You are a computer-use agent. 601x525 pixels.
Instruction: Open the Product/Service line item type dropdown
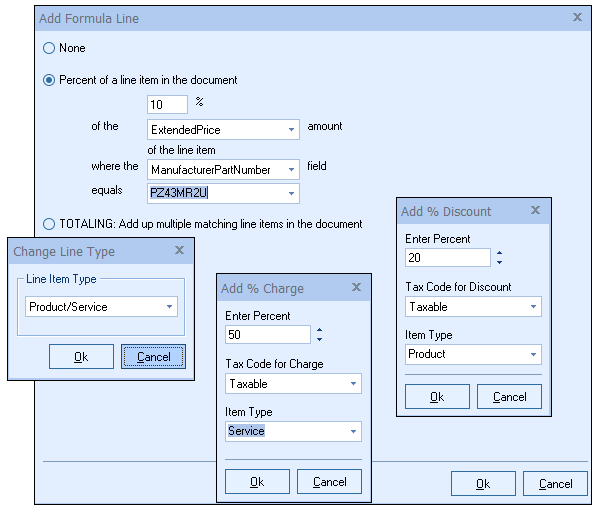pyautogui.click(x=170, y=307)
